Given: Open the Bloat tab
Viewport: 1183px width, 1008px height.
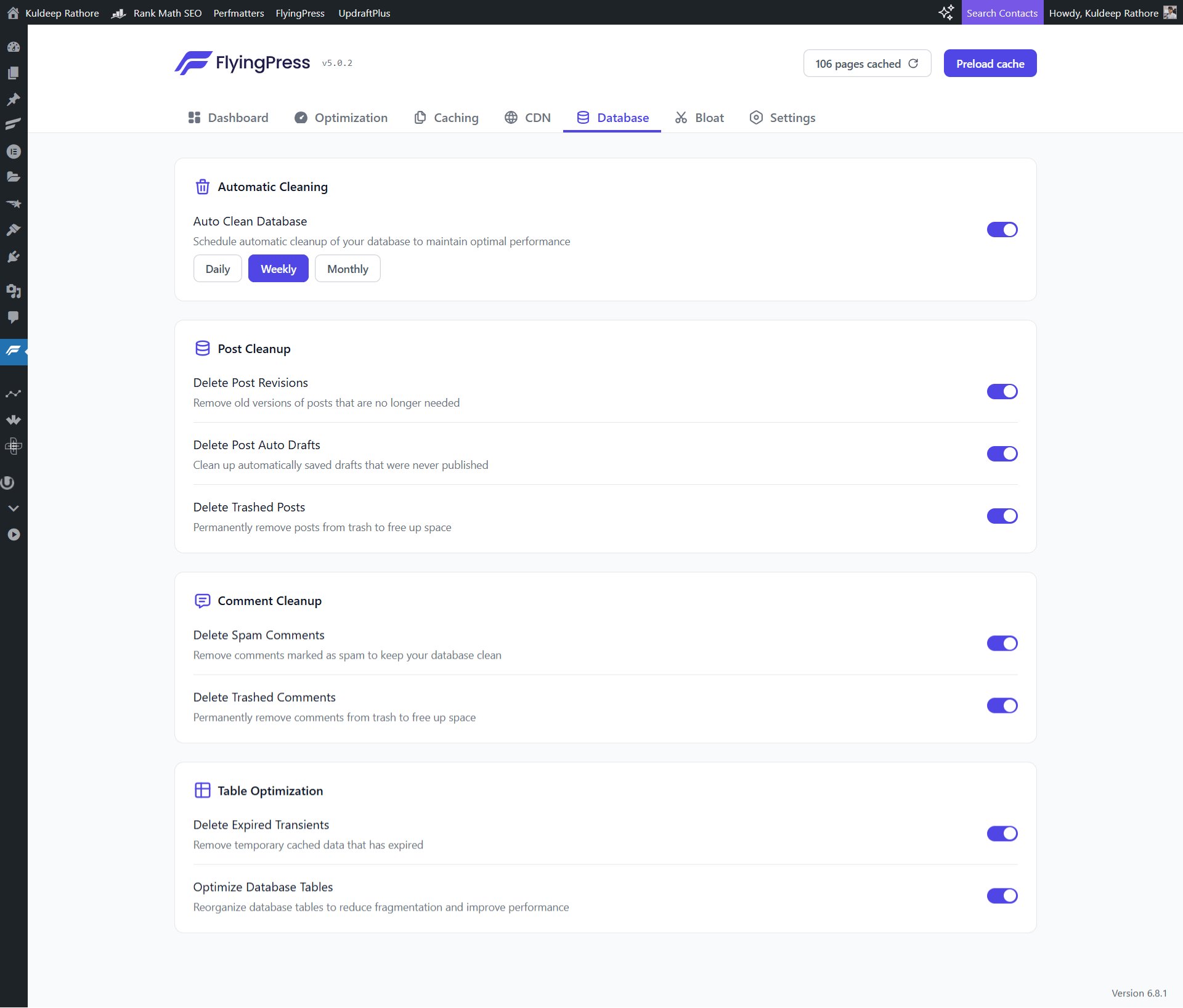Looking at the screenshot, I should (699, 118).
